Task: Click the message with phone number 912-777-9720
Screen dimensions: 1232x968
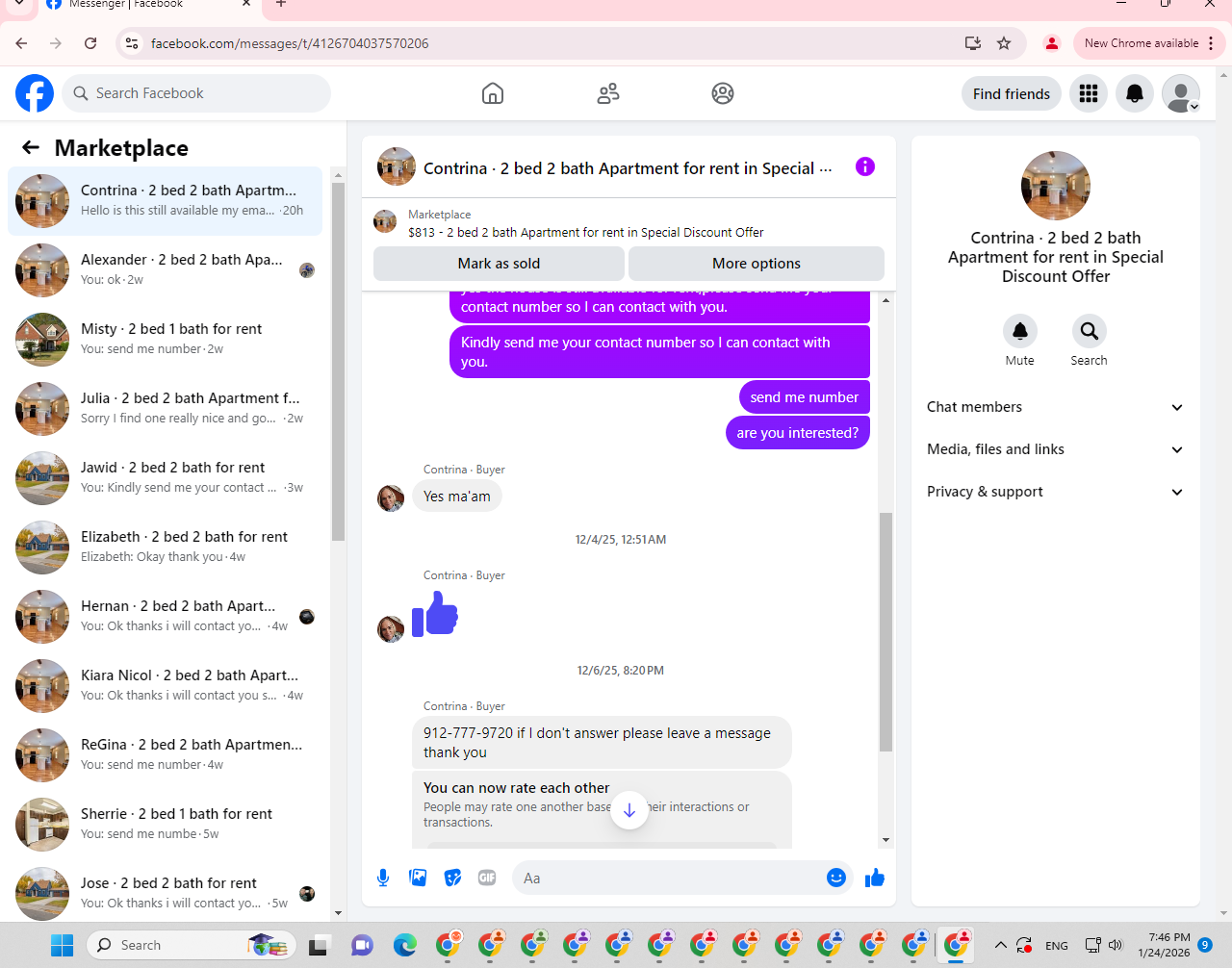Action: pyautogui.click(x=602, y=742)
